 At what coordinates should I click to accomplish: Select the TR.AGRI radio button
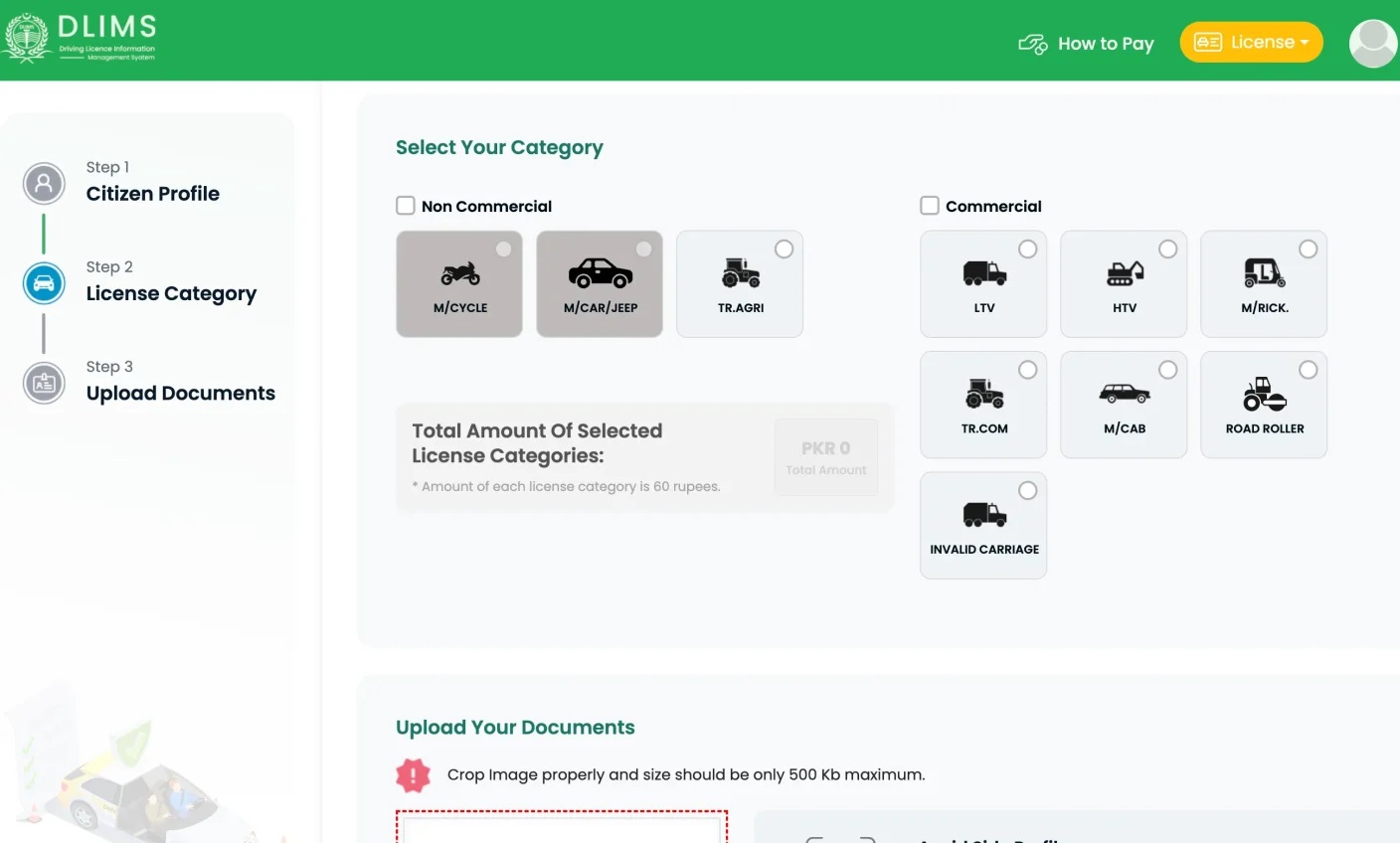(784, 250)
